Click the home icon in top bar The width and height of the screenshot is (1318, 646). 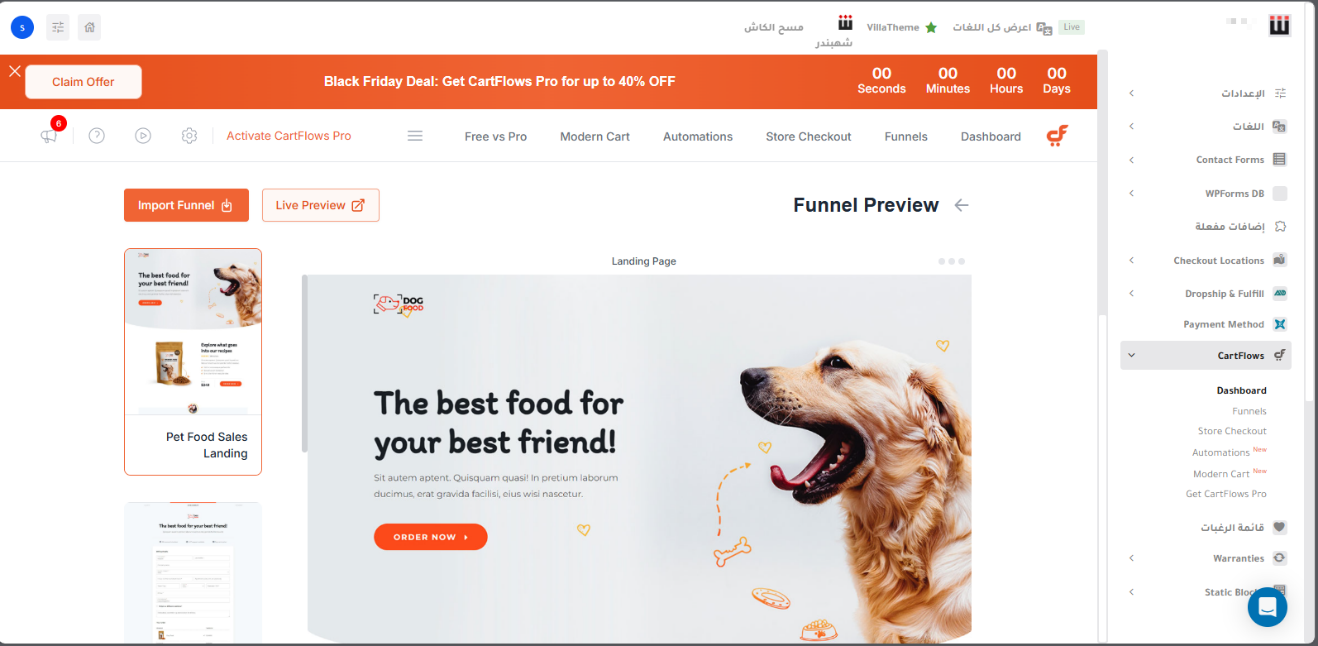point(89,27)
